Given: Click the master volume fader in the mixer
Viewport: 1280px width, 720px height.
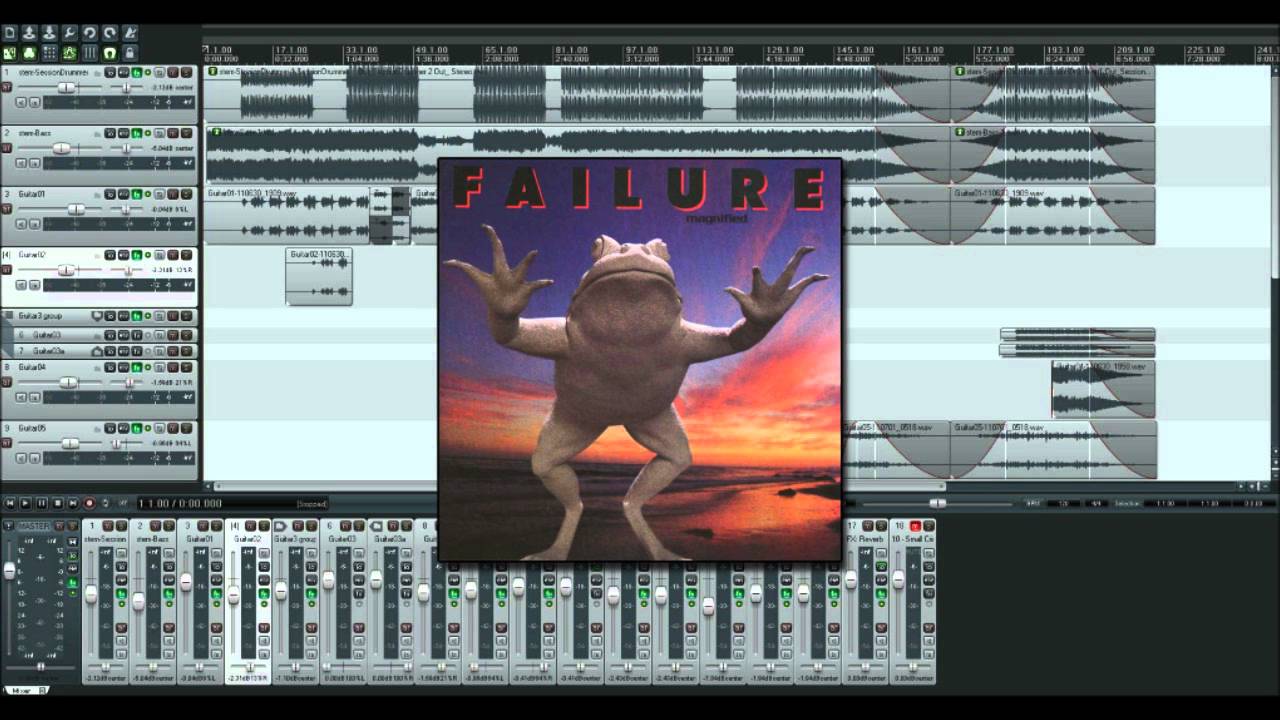Looking at the screenshot, I should pos(10,572).
